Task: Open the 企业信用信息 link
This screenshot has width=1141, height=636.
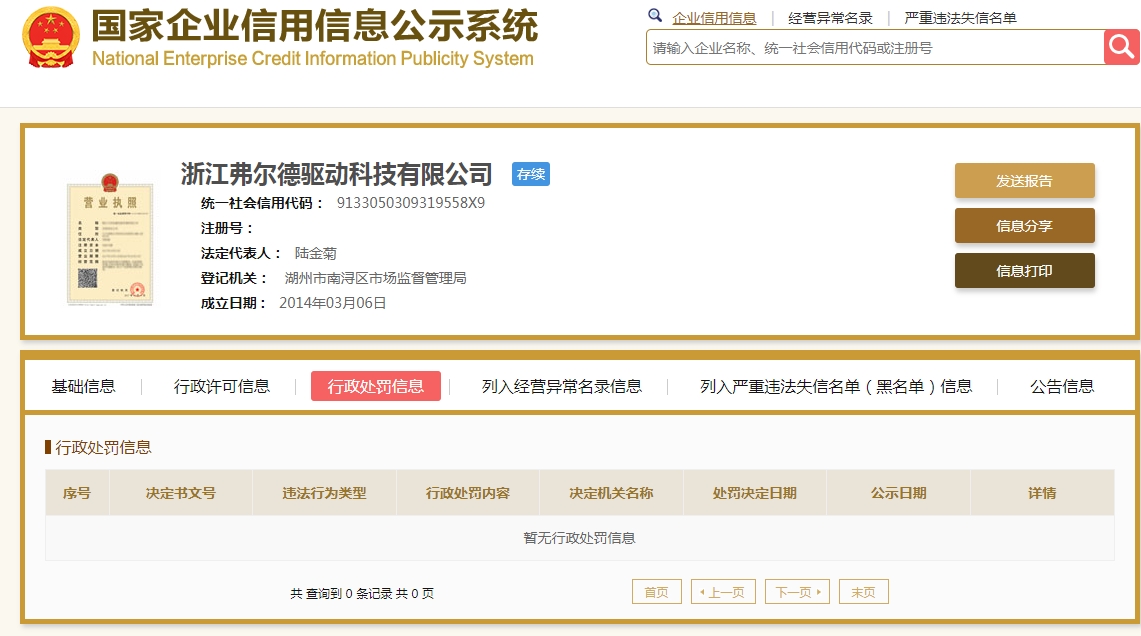Action: (x=714, y=18)
